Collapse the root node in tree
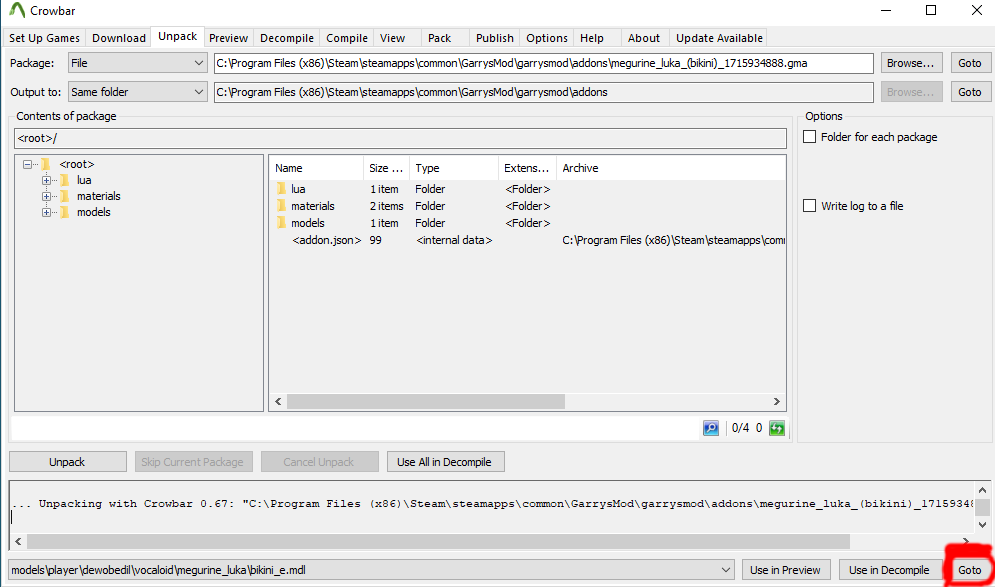 (27, 164)
